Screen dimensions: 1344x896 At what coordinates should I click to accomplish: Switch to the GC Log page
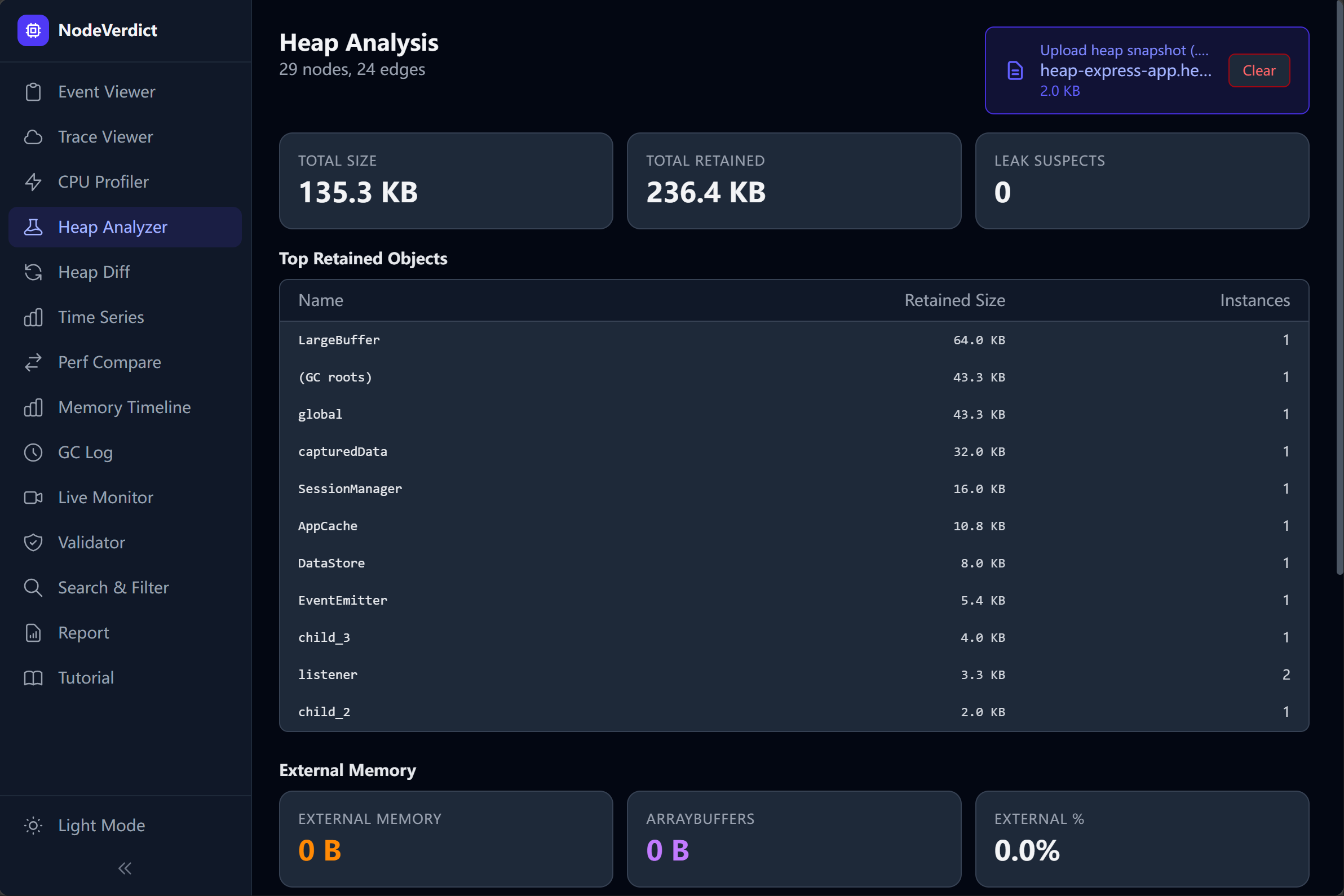pyautogui.click(x=125, y=453)
